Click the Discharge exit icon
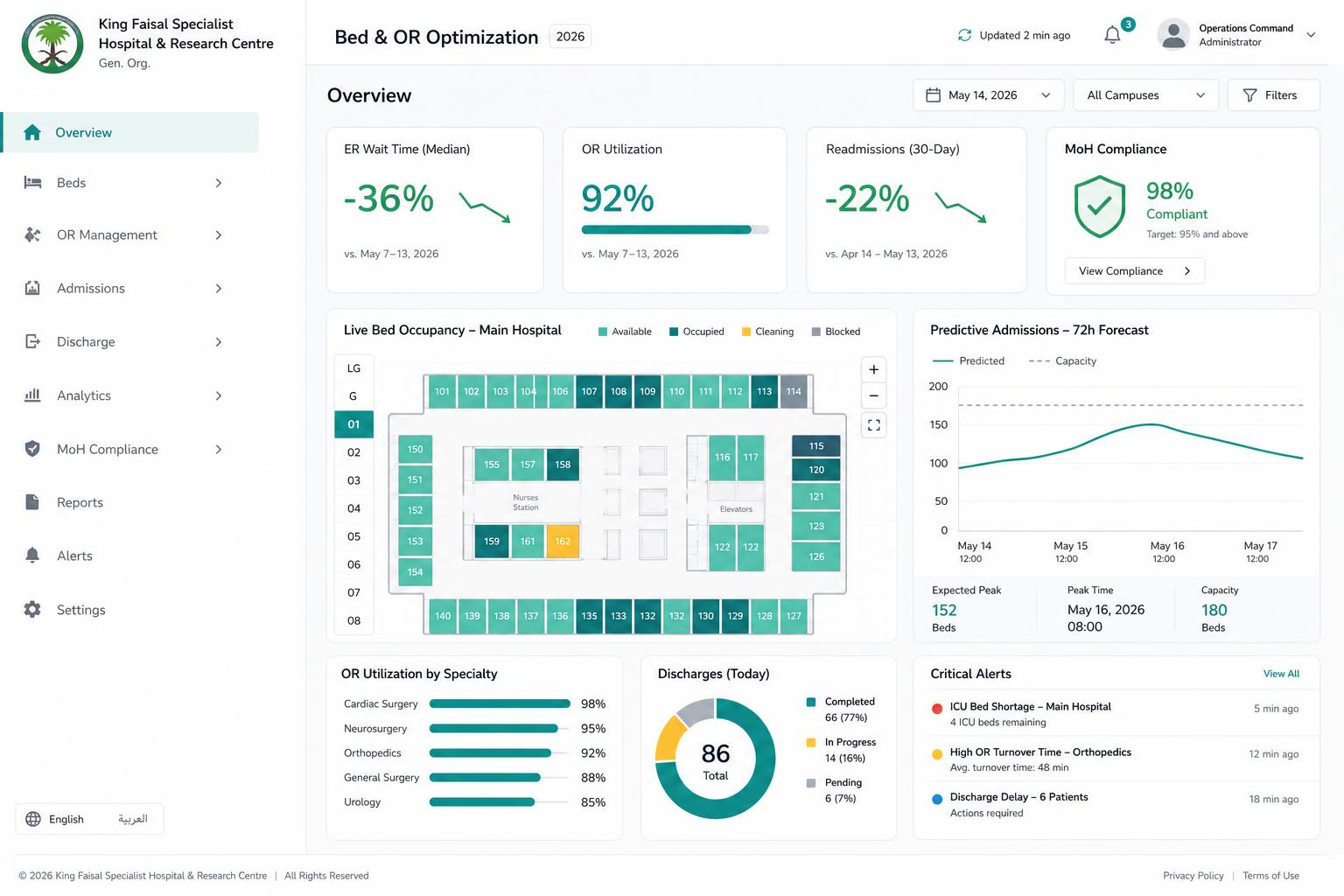The width and height of the screenshot is (1344, 896). 32,341
